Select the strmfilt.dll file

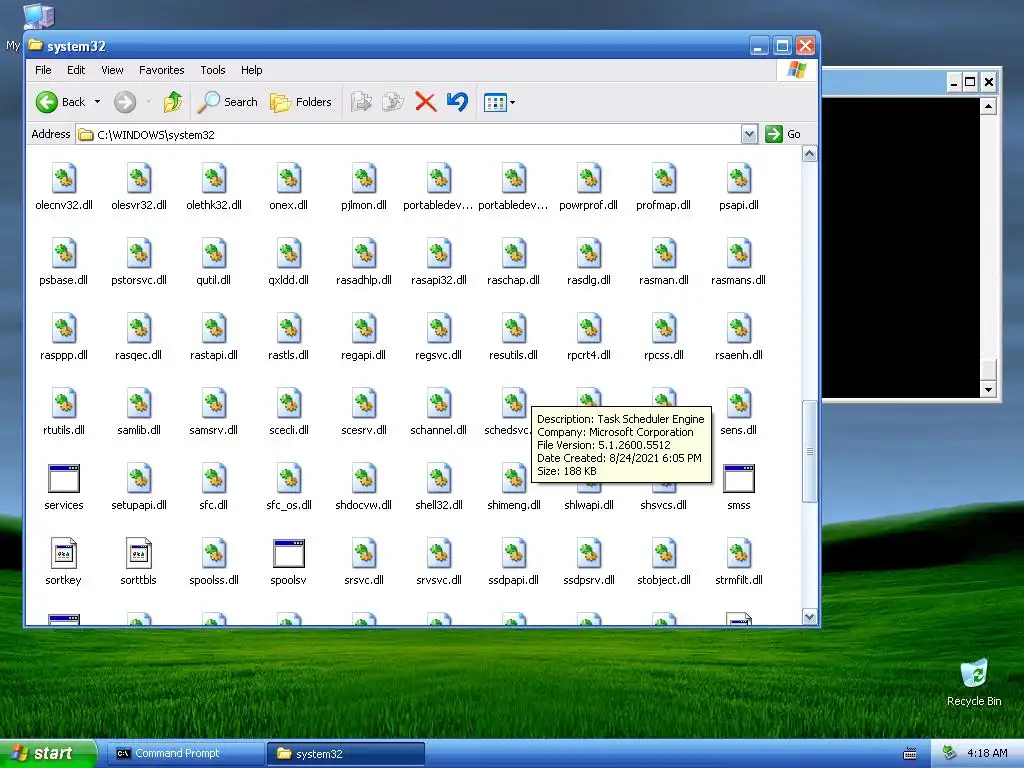[739, 562]
